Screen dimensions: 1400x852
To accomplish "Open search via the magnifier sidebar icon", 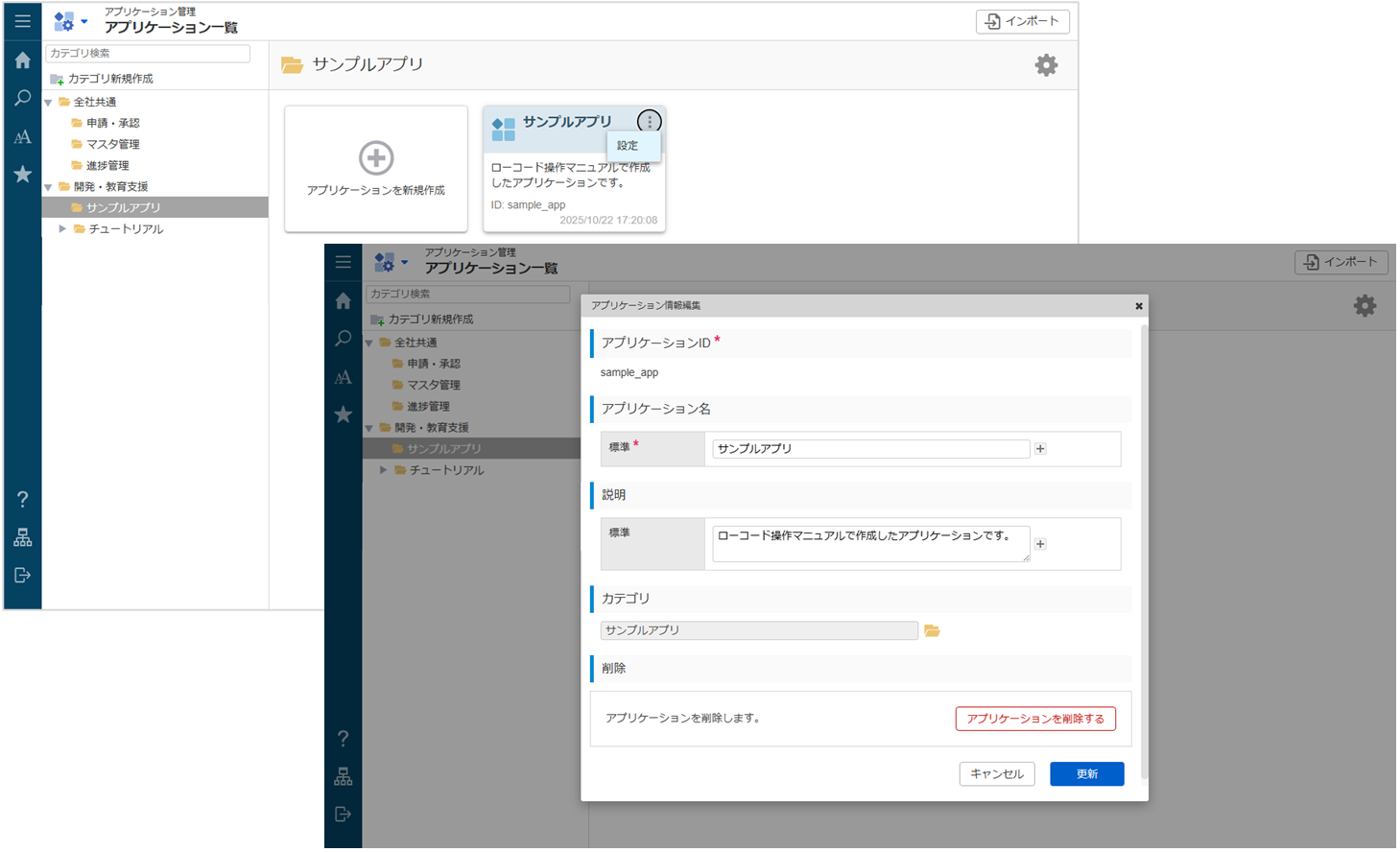I will (22, 98).
